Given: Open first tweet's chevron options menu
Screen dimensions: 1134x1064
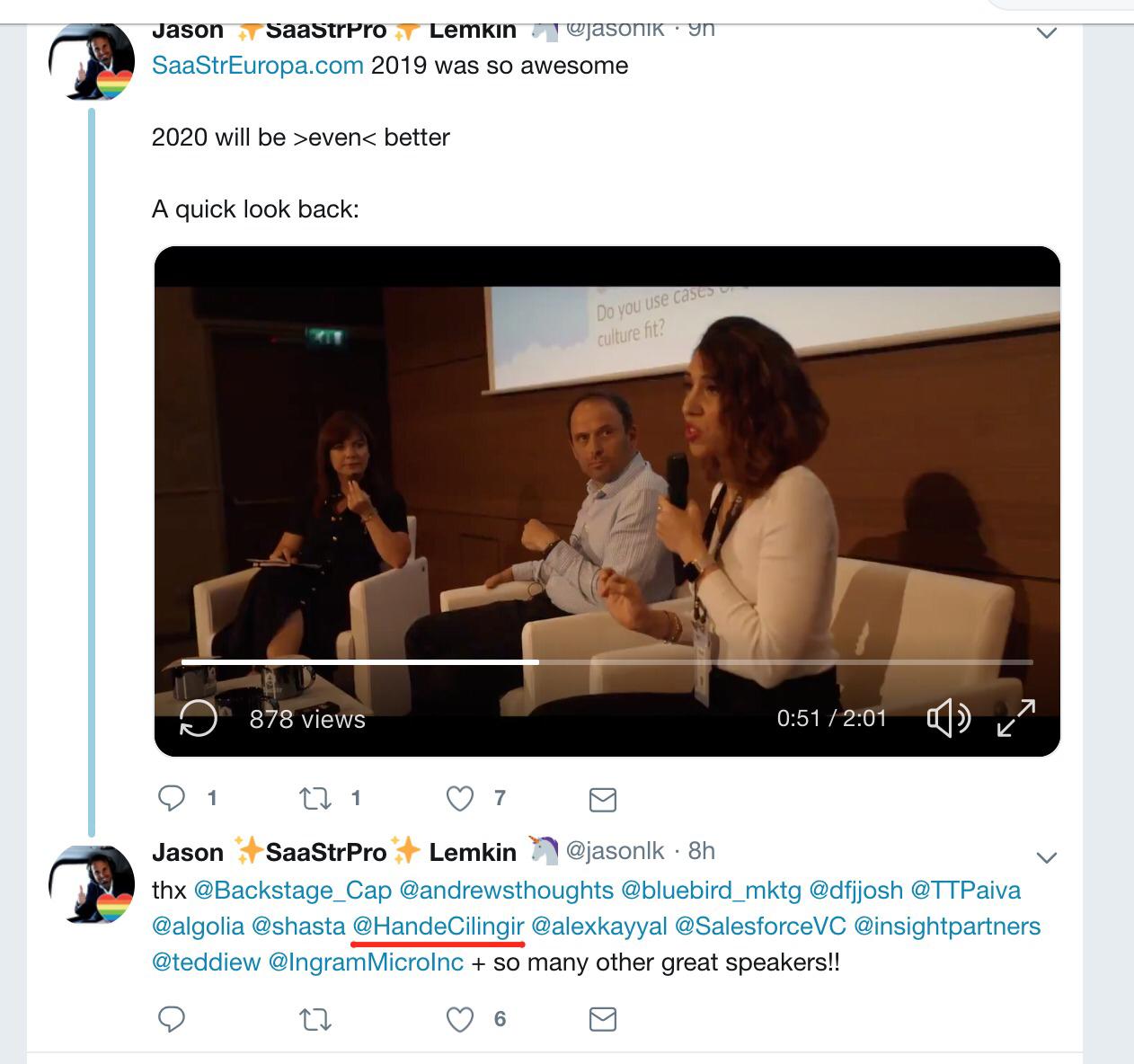Looking at the screenshot, I should pyautogui.click(x=1046, y=33).
